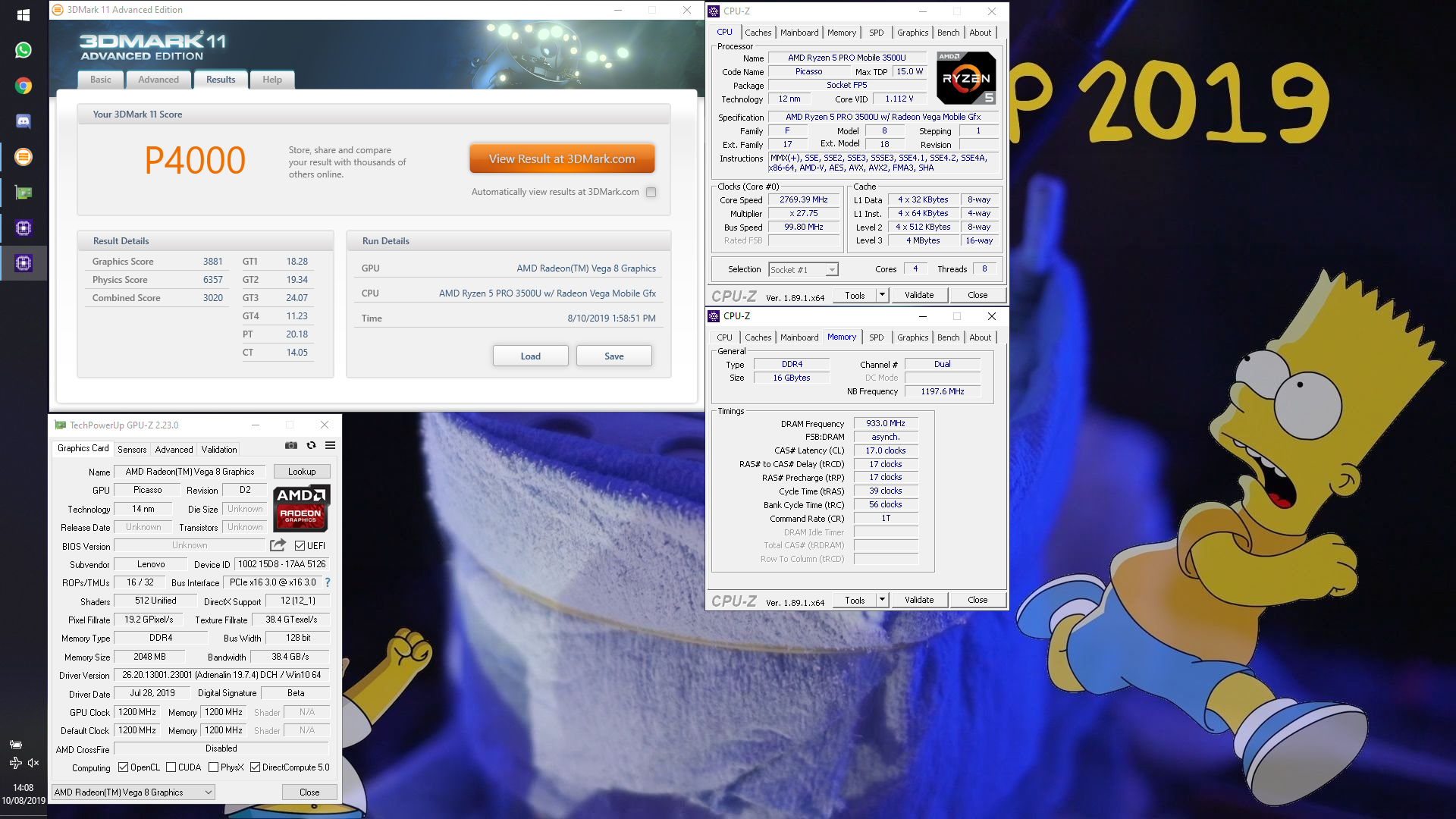This screenshot has height=819, width=1456.
Task: Switch to the GPU-Z taskbar icon
Action: [x=24, y=193]
